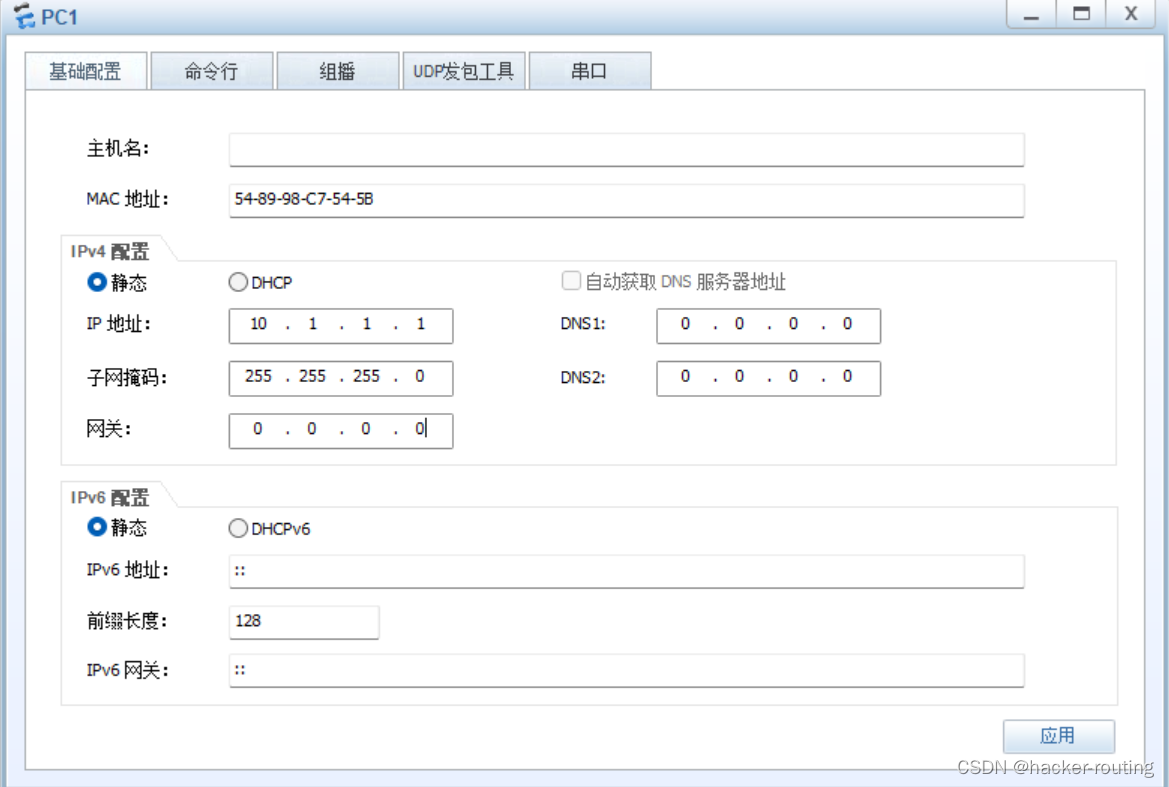
Task: Click the MAC 地址 field
Action: 626,200
